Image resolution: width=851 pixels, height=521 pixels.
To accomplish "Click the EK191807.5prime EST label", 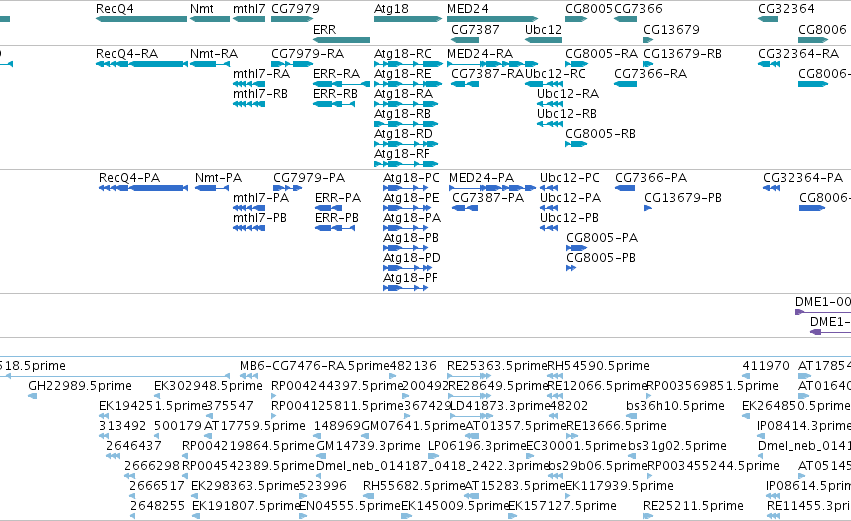I will tap(246, 506).
